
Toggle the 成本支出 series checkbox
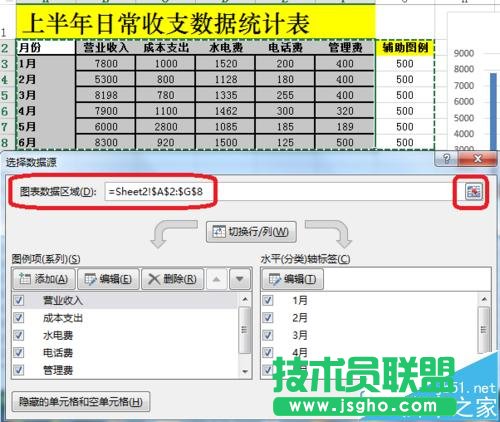(x=19, y=318)
